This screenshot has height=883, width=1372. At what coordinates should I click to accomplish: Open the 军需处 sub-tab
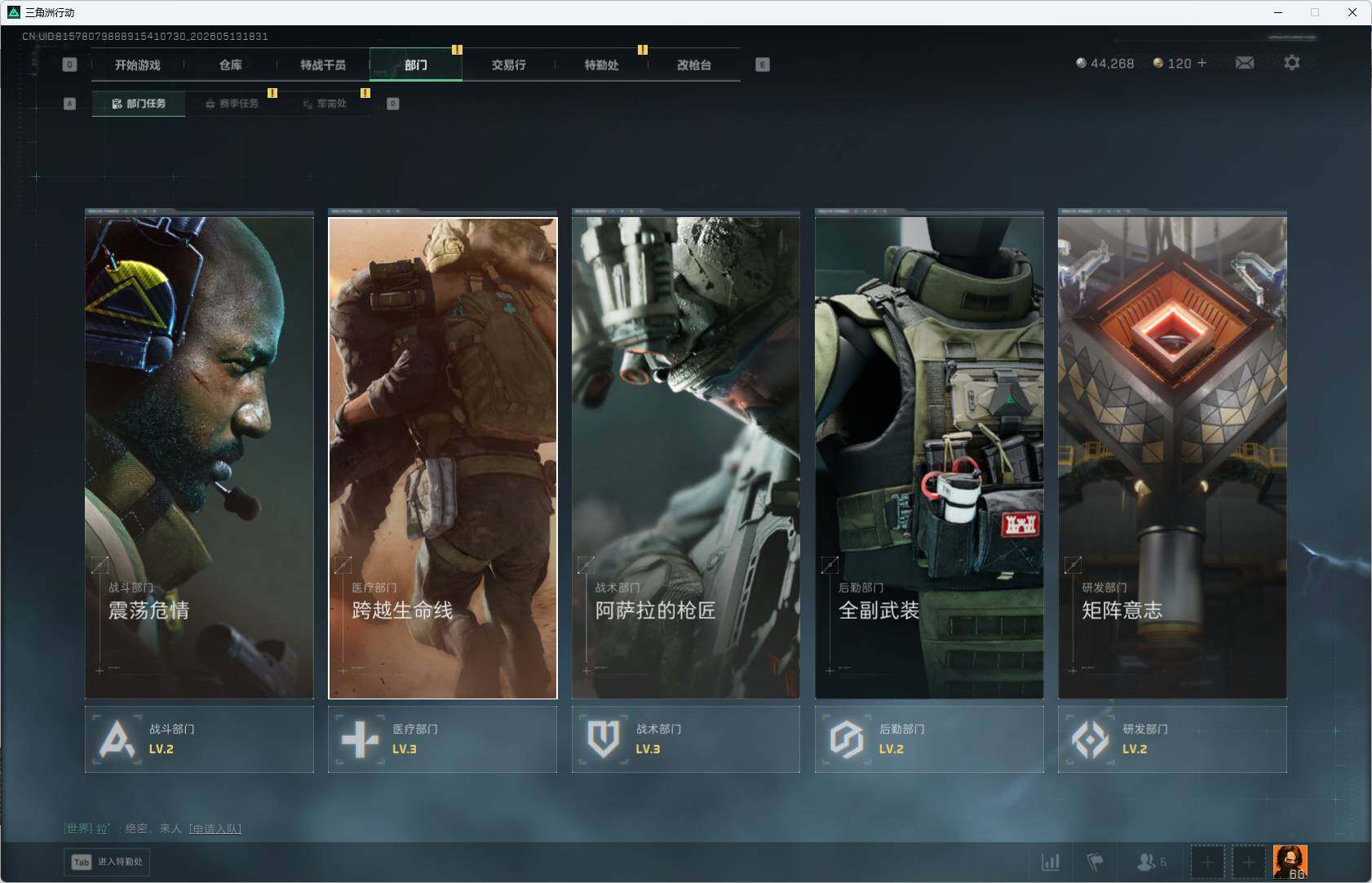[x=325, y=104]
